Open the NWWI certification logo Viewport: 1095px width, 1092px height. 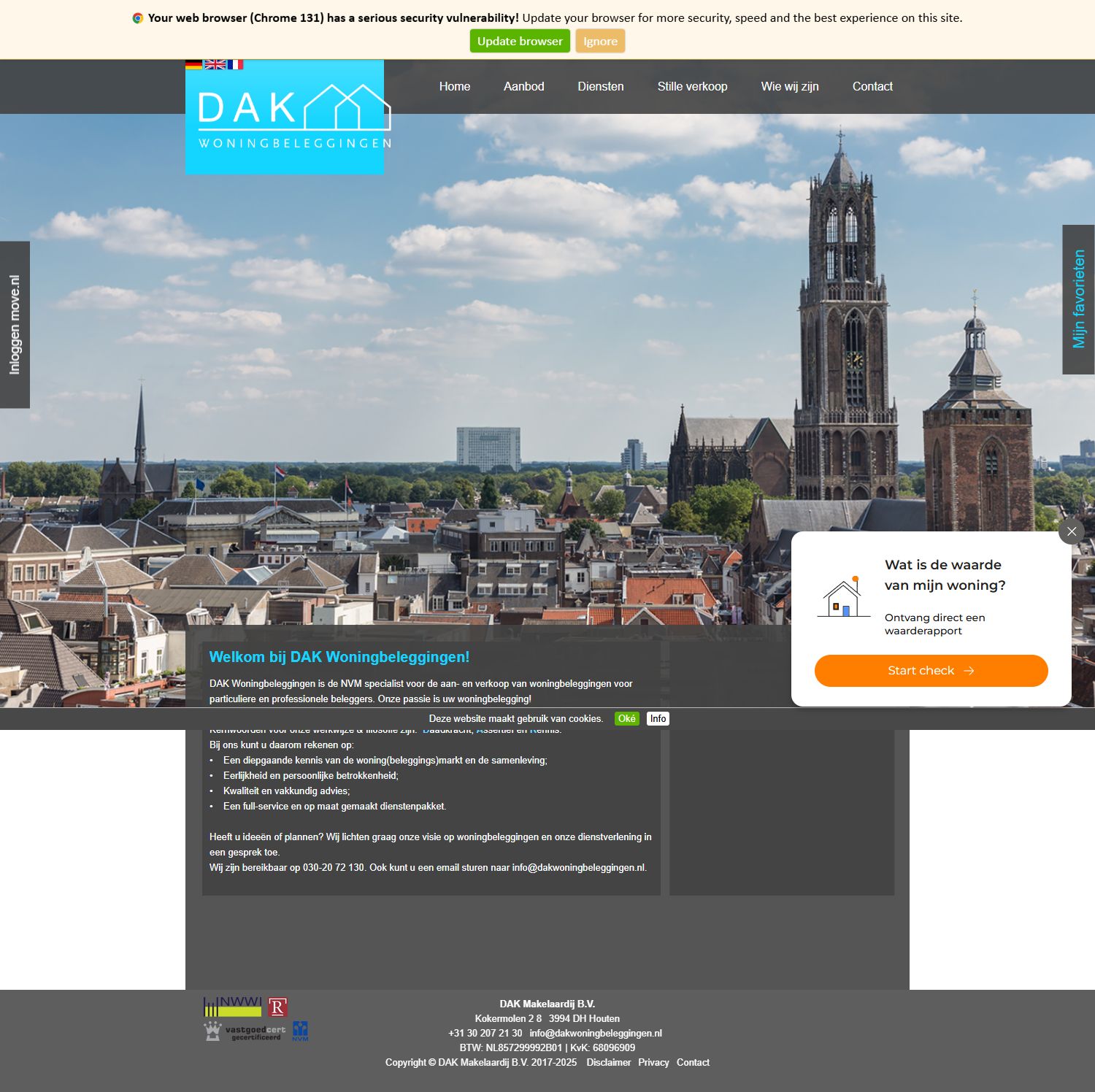click(x=231, y=1007)
